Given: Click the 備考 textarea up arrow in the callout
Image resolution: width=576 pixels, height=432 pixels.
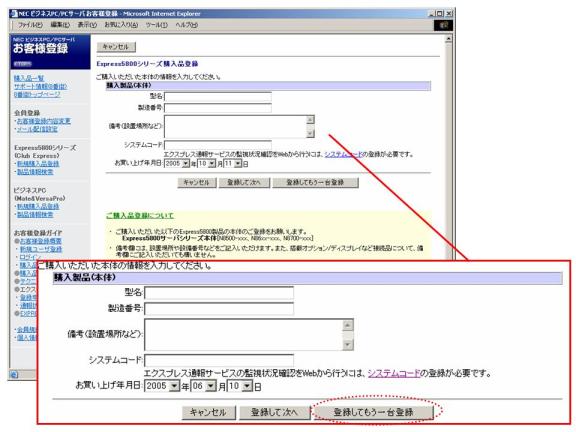Looking at the screenshot, I should pos(348,325).
